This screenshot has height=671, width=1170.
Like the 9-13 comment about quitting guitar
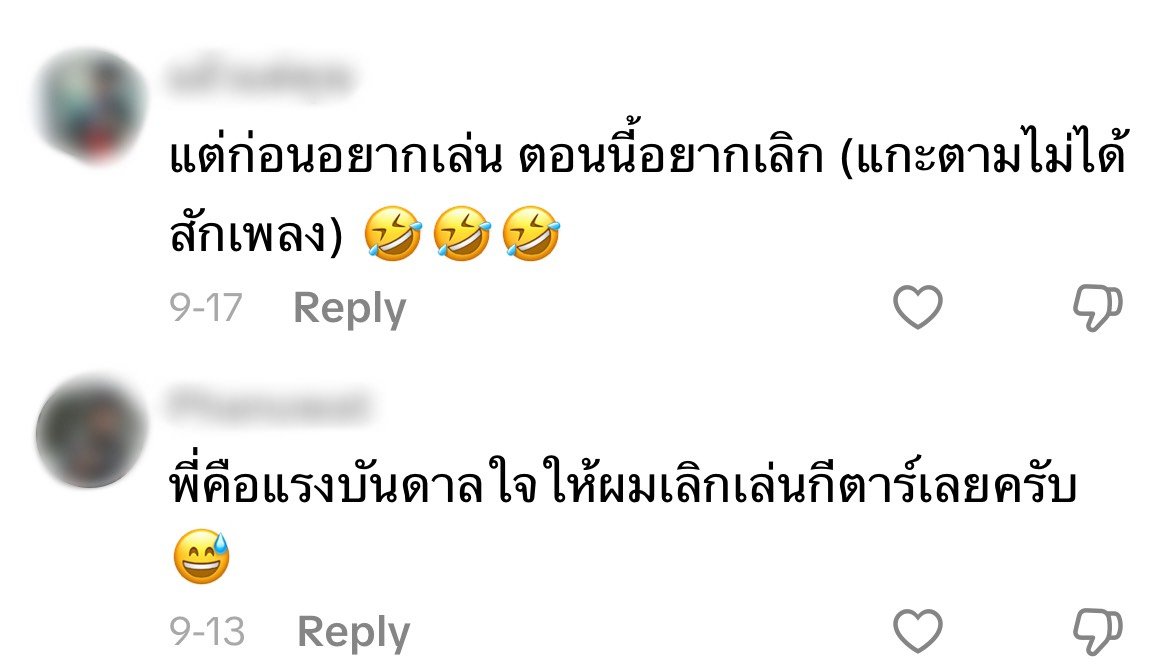(918, 631)
